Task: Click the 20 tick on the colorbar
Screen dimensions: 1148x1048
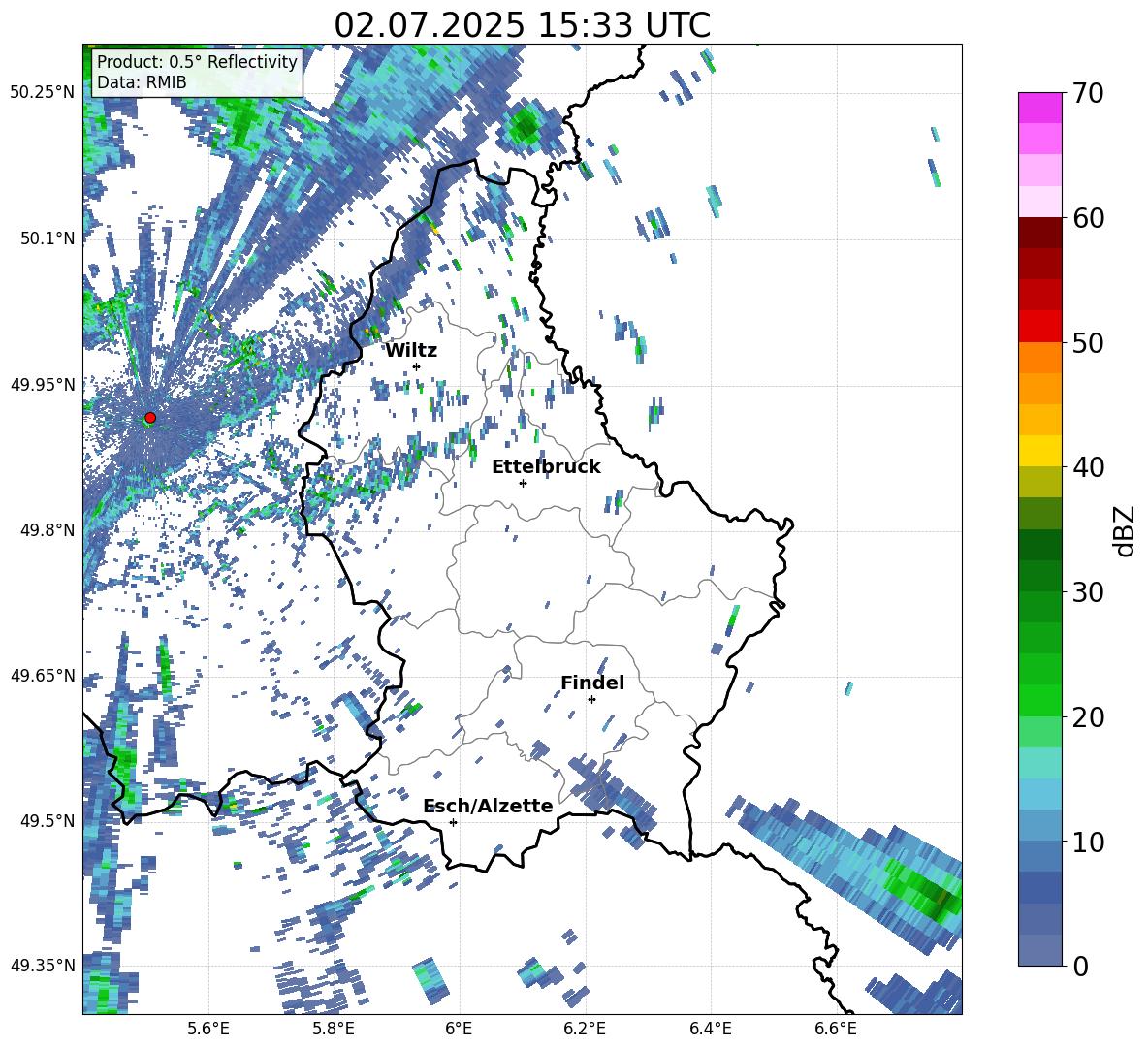Action: 1088,717
